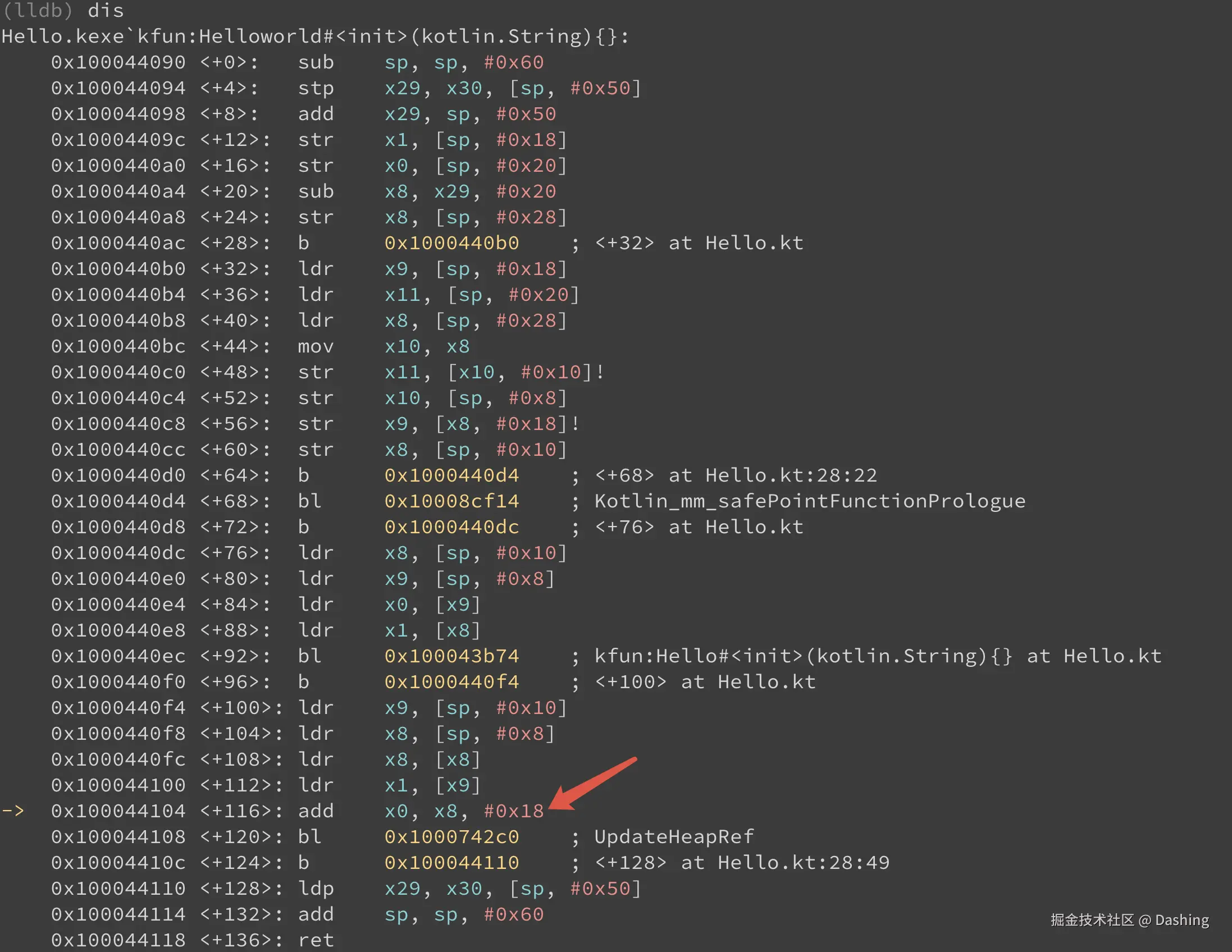This screenshot has width=1232, height=952.
Task: Click the 'stp' instruction mnemonic
Action: 316,88
